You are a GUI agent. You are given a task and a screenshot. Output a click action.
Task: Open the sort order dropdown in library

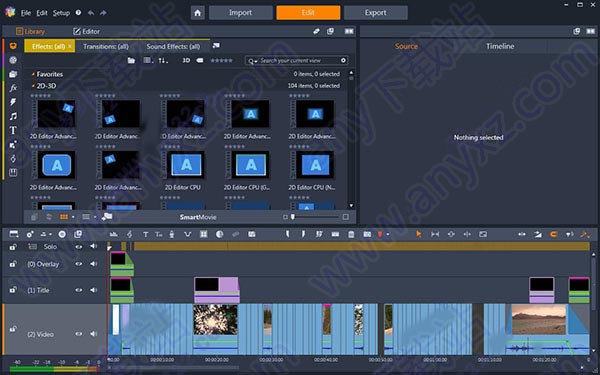coord(163,60)
